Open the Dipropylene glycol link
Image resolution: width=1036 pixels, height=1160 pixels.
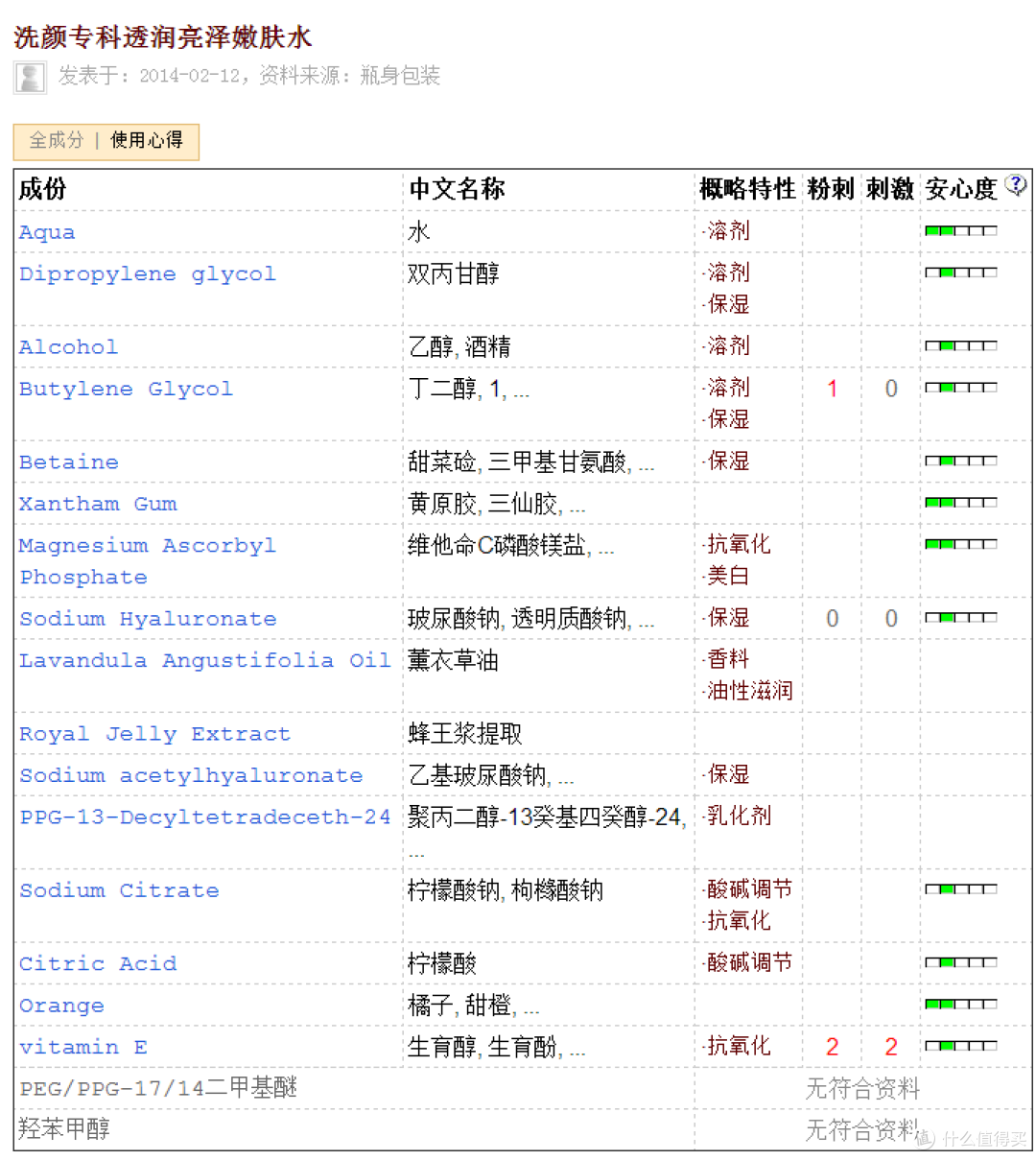coord(148,274)
